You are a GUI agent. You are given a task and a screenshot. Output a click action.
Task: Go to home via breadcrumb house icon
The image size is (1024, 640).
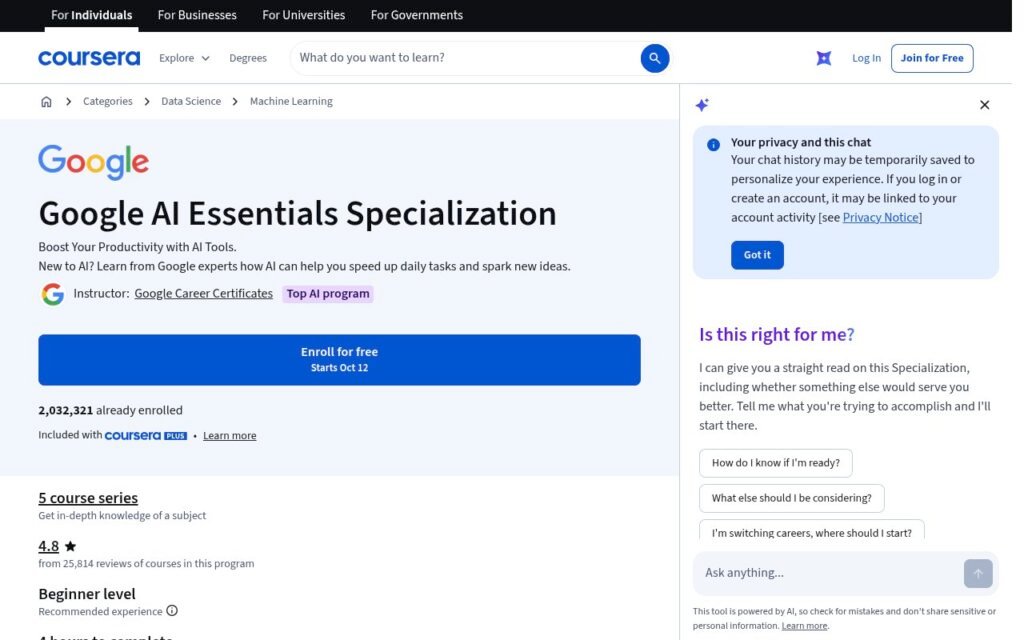click(46, 101)
